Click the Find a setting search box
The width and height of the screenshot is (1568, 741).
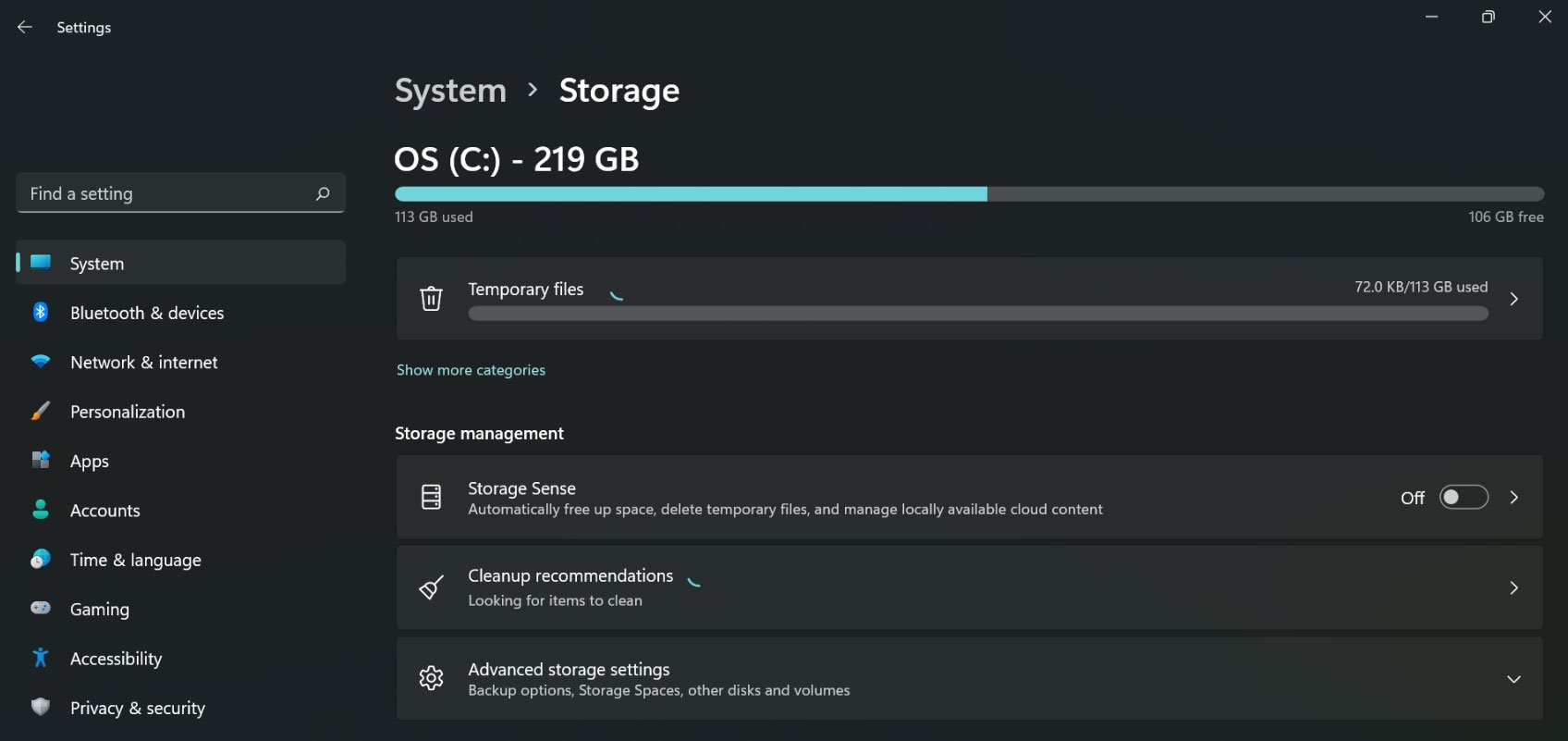tap(166, 193)
